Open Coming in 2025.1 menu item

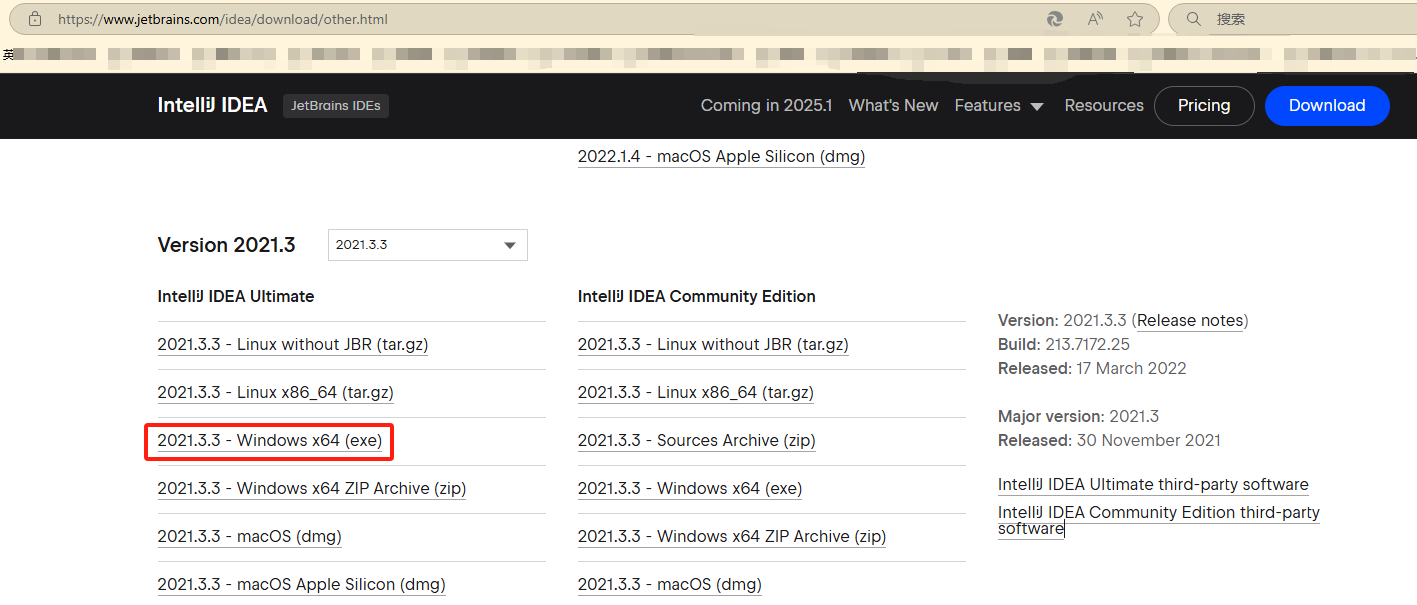click(766, 105)
